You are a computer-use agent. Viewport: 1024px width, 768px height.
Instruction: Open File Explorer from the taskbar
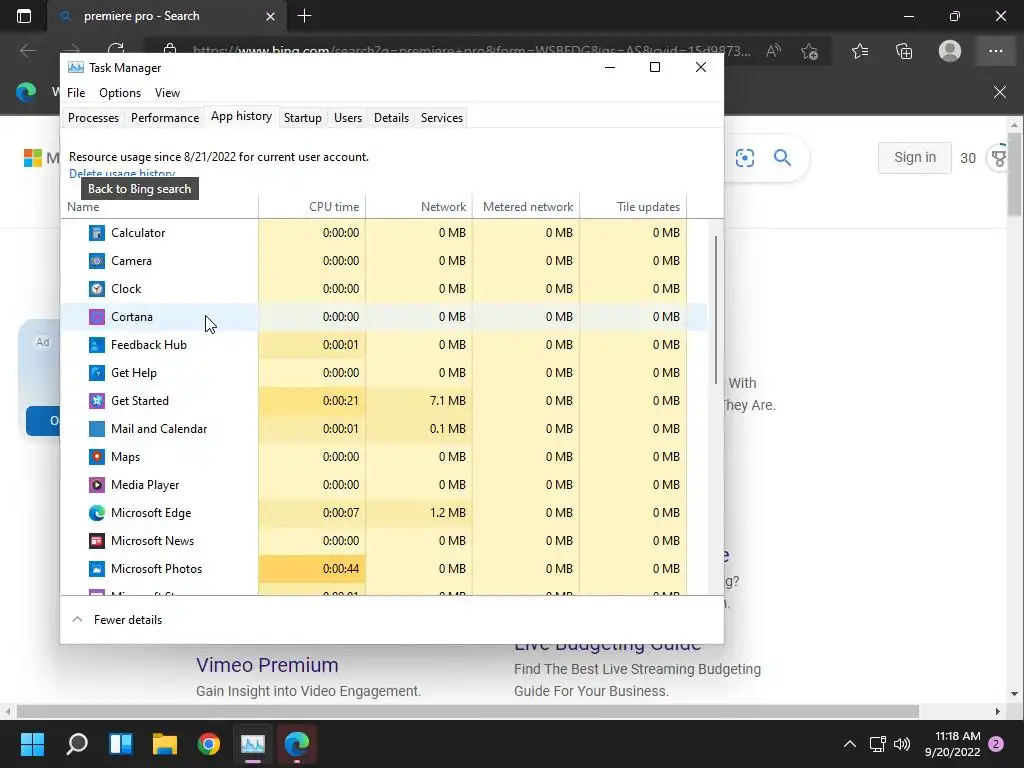pyautogui.click(x=165, y=744)
